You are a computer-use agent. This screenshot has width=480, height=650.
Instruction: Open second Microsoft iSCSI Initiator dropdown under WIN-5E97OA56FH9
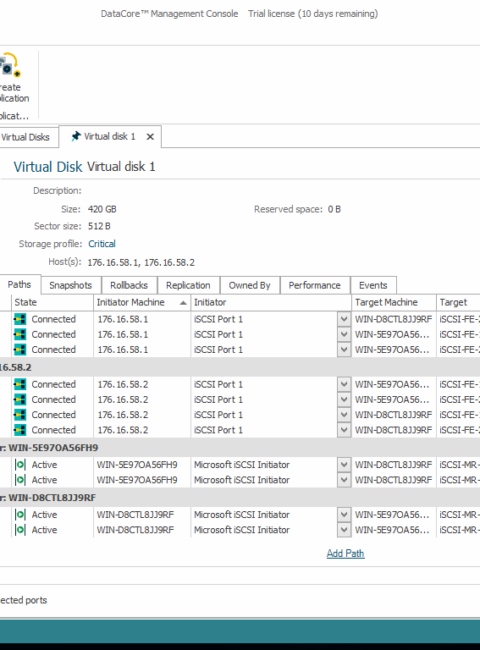point(344,480)
